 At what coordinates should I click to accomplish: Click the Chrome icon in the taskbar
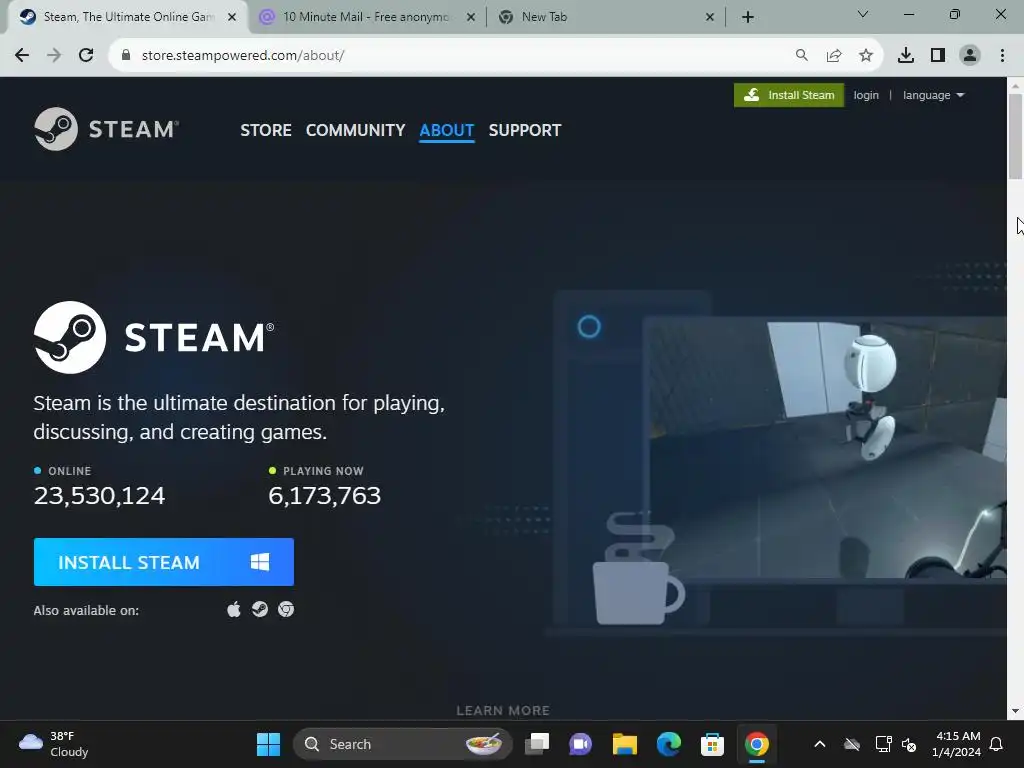pyautogui.click(x=757, y=744)
